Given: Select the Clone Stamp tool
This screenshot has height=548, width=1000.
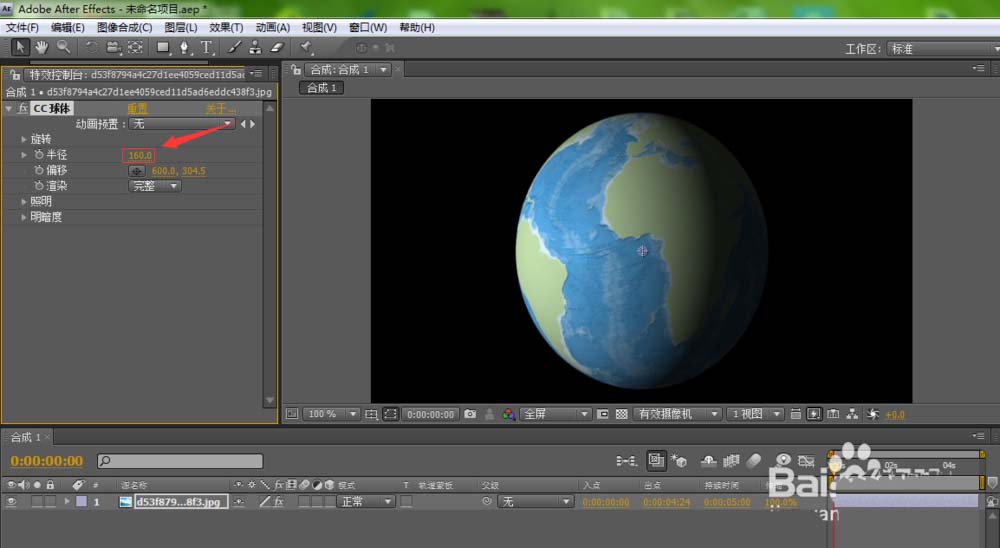Looking at the screenshot, I should [255, 47].
